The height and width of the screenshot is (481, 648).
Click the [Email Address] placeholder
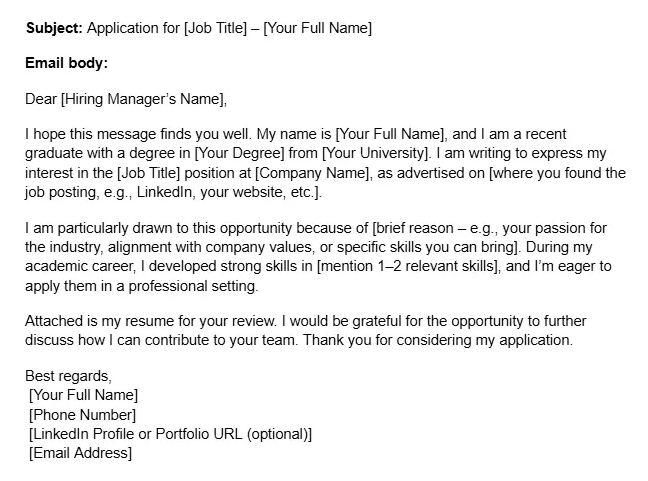[80, 453]
